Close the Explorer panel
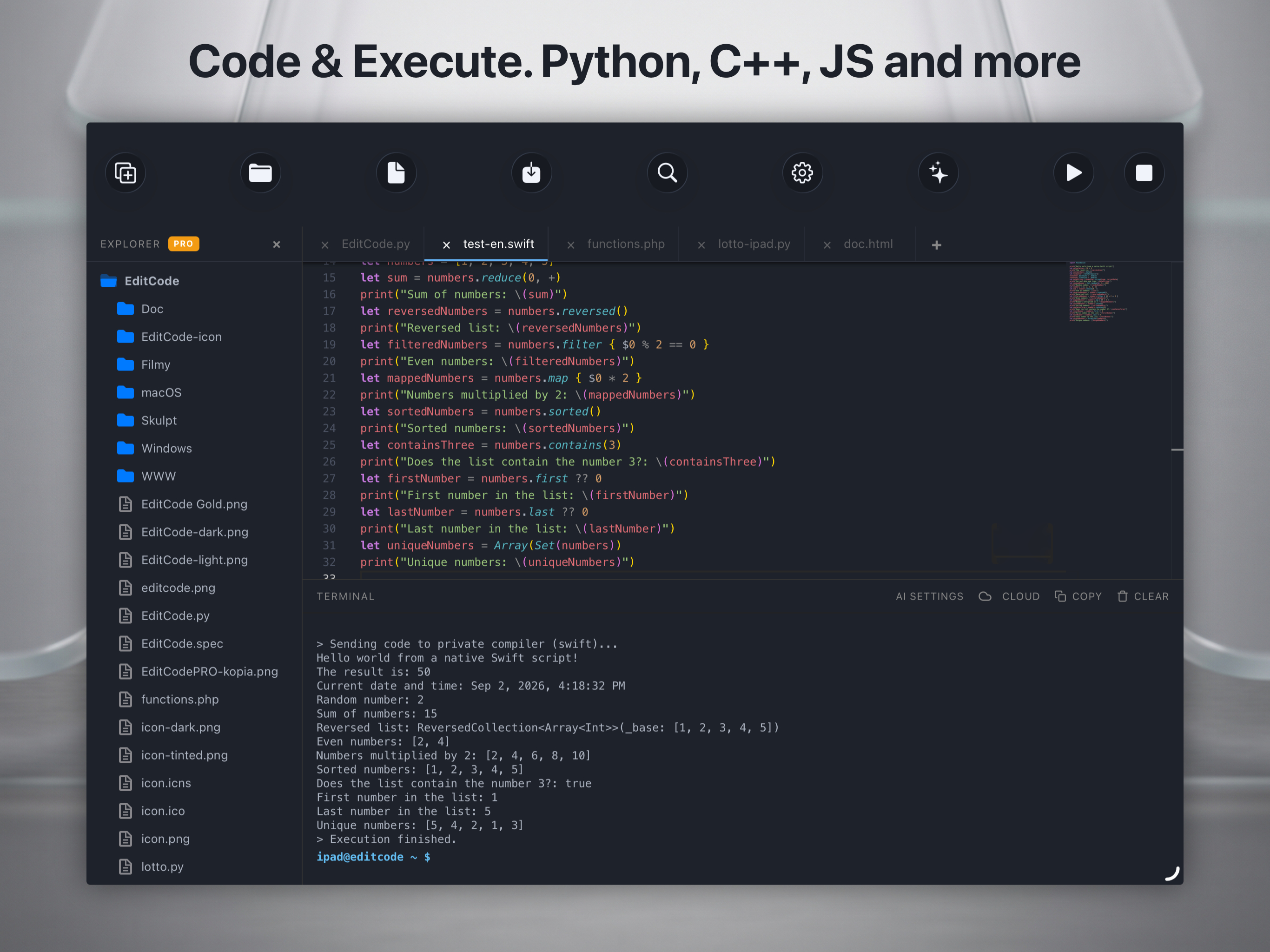This screenshot has height=952, width=1270. (277, 245)
